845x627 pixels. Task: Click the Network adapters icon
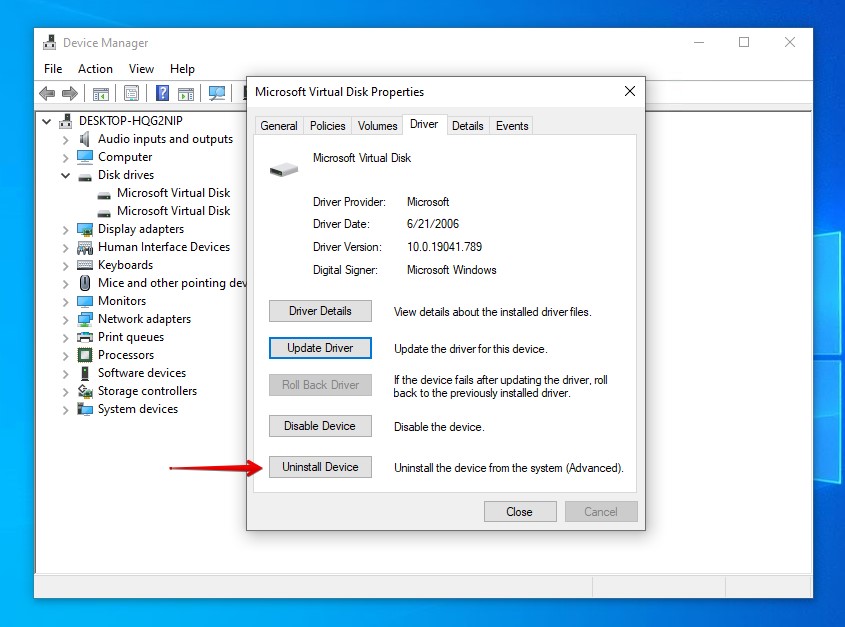point(85,319)
